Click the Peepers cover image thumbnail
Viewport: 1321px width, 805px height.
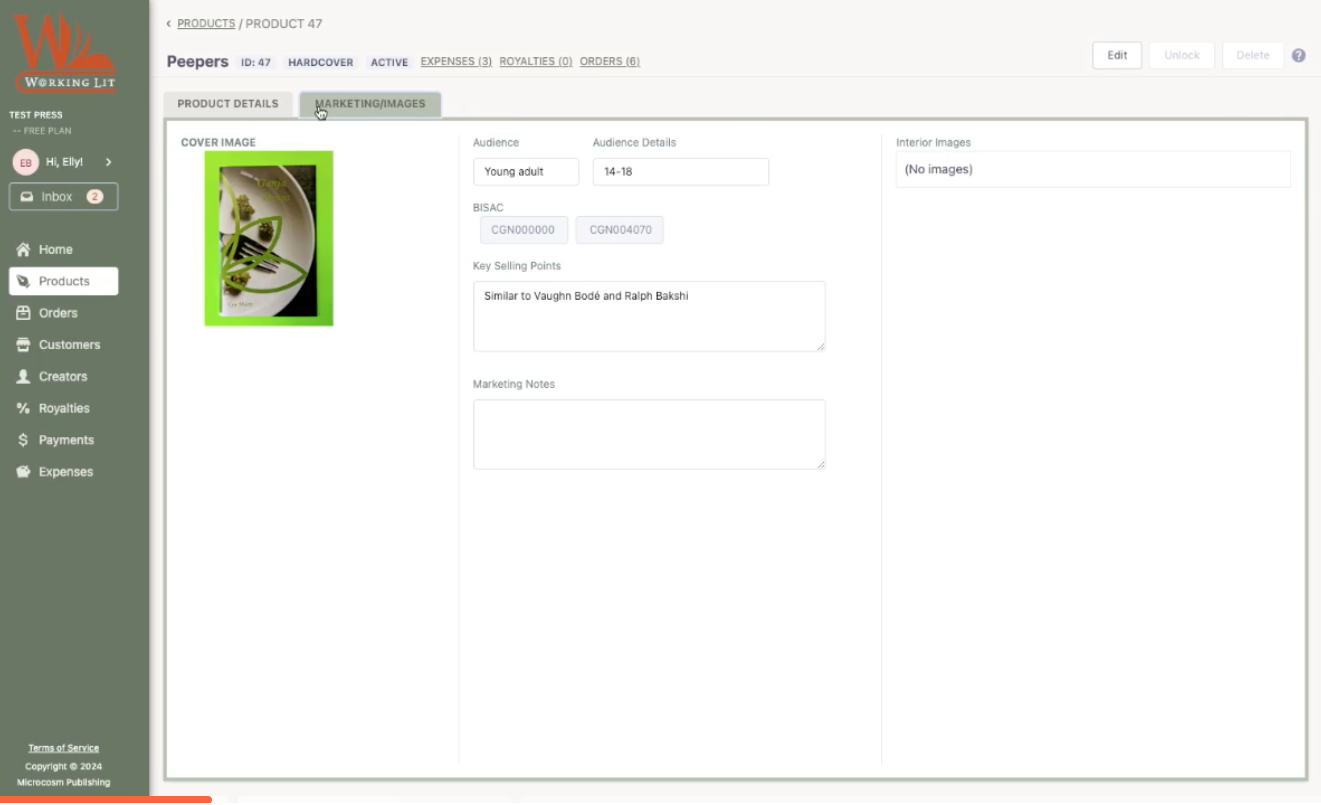(x=269, y=239)
